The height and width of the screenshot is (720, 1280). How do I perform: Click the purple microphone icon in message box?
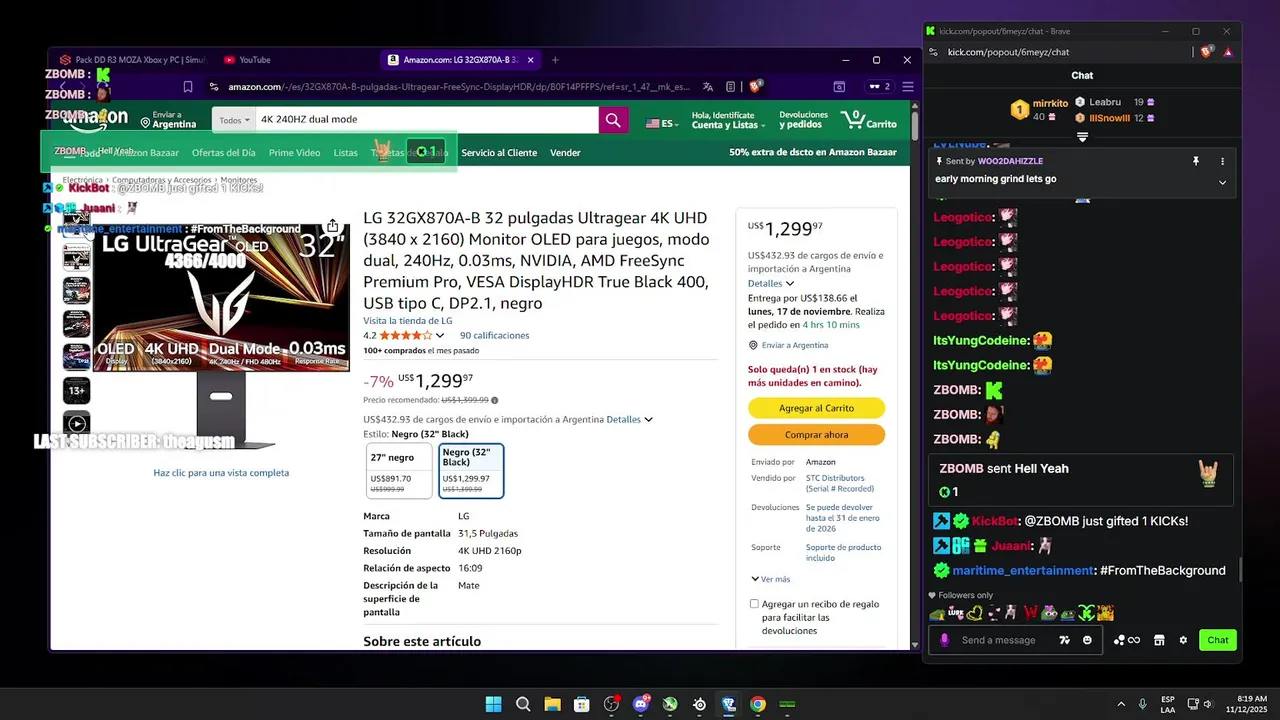945,640
